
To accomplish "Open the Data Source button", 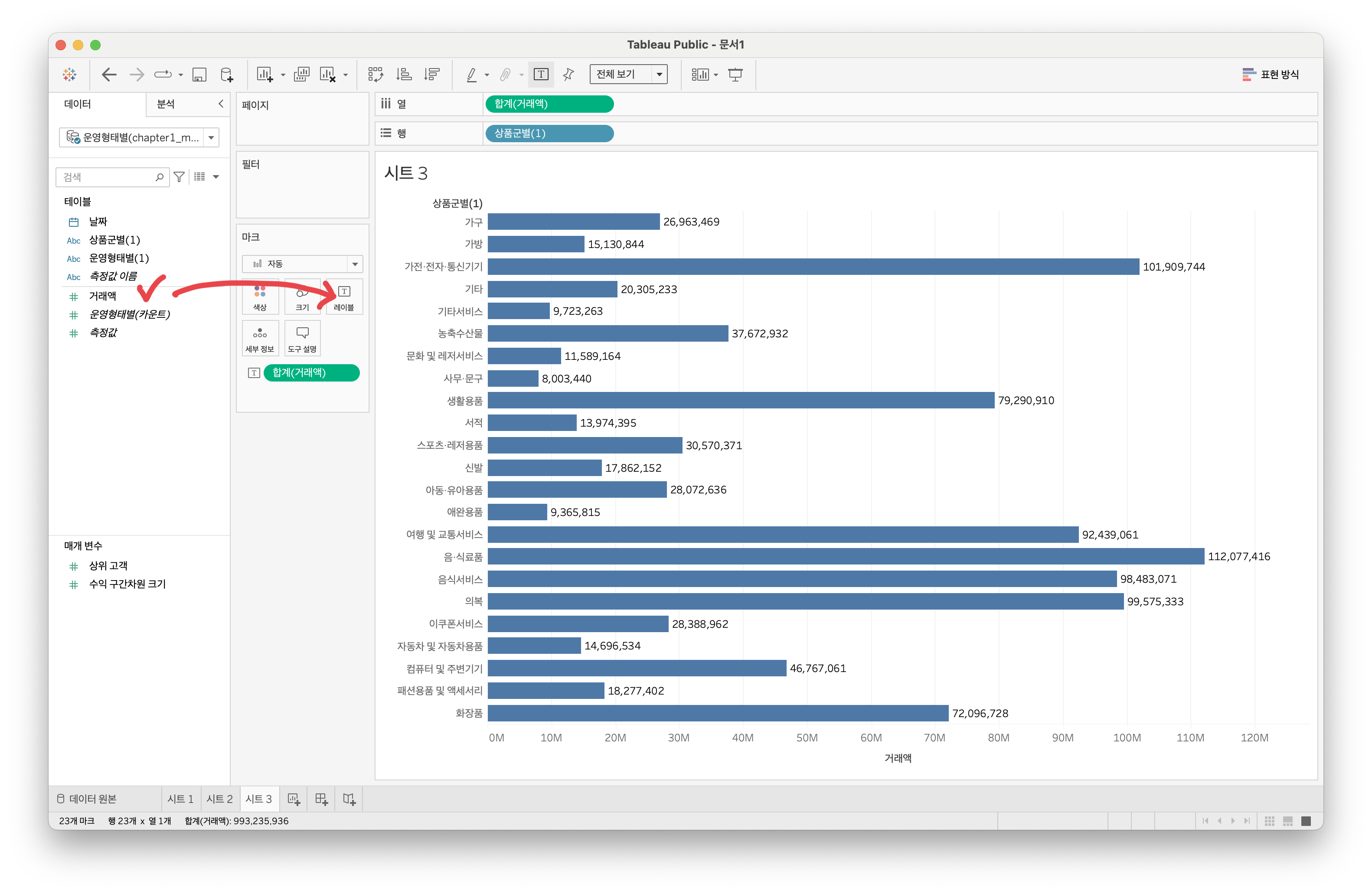I will (86, 799).
